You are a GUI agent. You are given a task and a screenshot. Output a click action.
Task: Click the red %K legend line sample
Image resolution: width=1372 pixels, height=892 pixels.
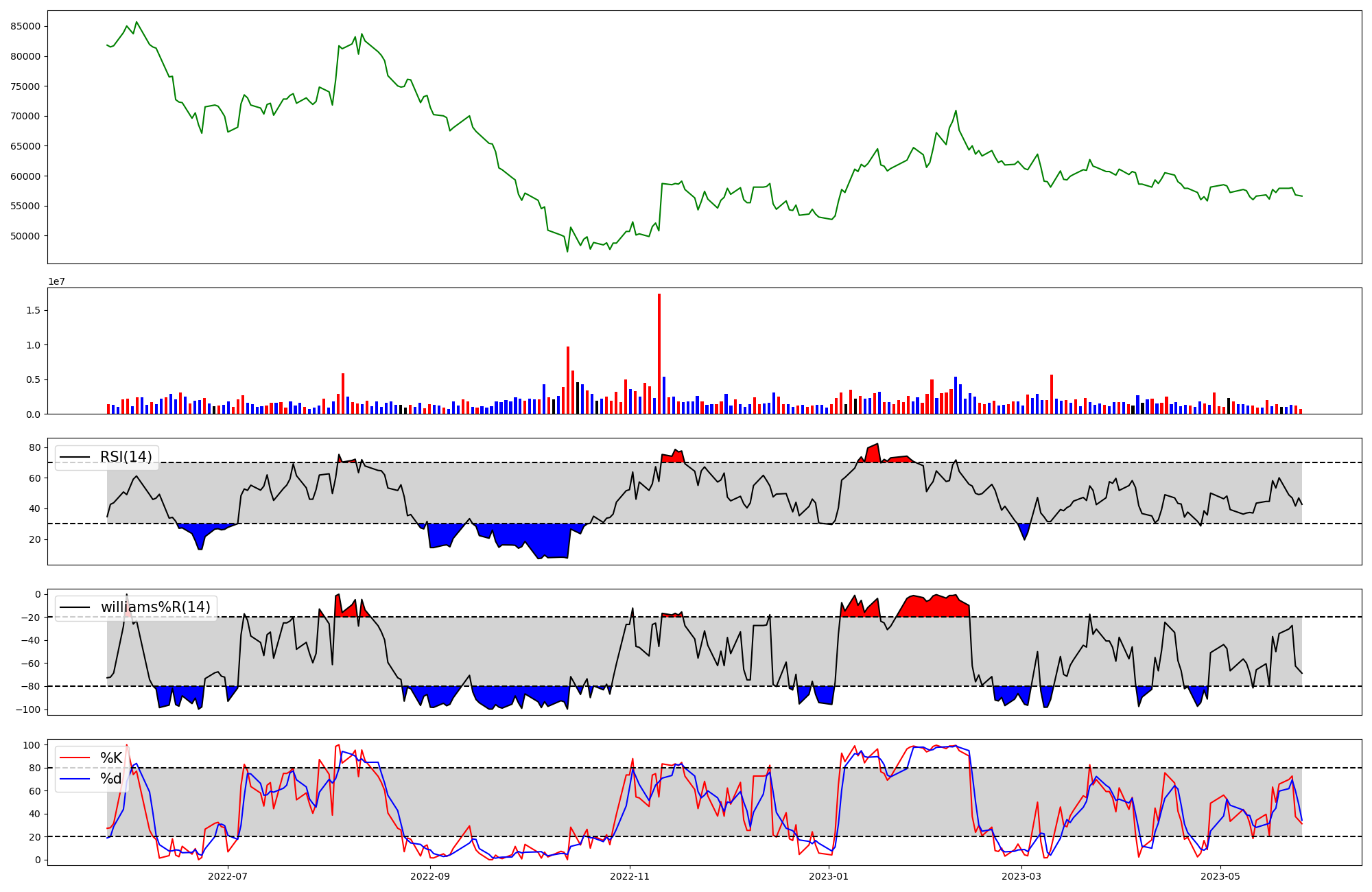(x=75, y=758)
